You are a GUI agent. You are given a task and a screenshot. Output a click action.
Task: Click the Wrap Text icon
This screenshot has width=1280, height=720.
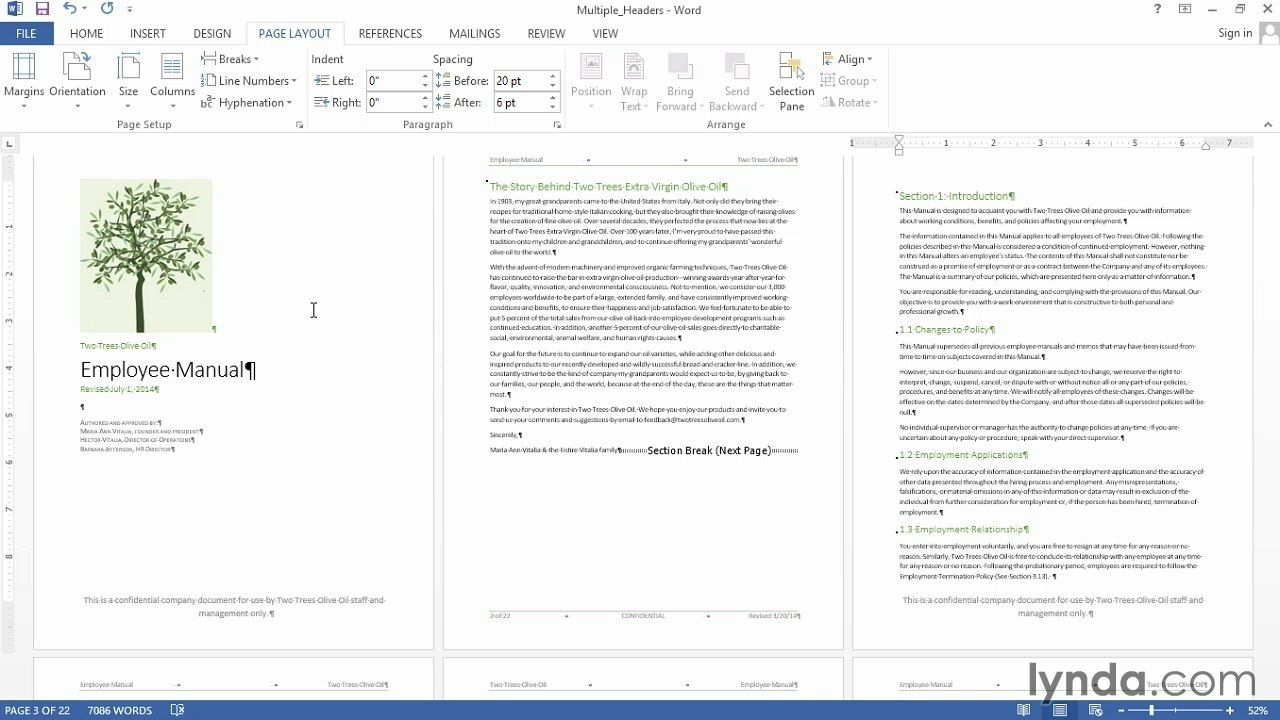(x=634, y=68)
